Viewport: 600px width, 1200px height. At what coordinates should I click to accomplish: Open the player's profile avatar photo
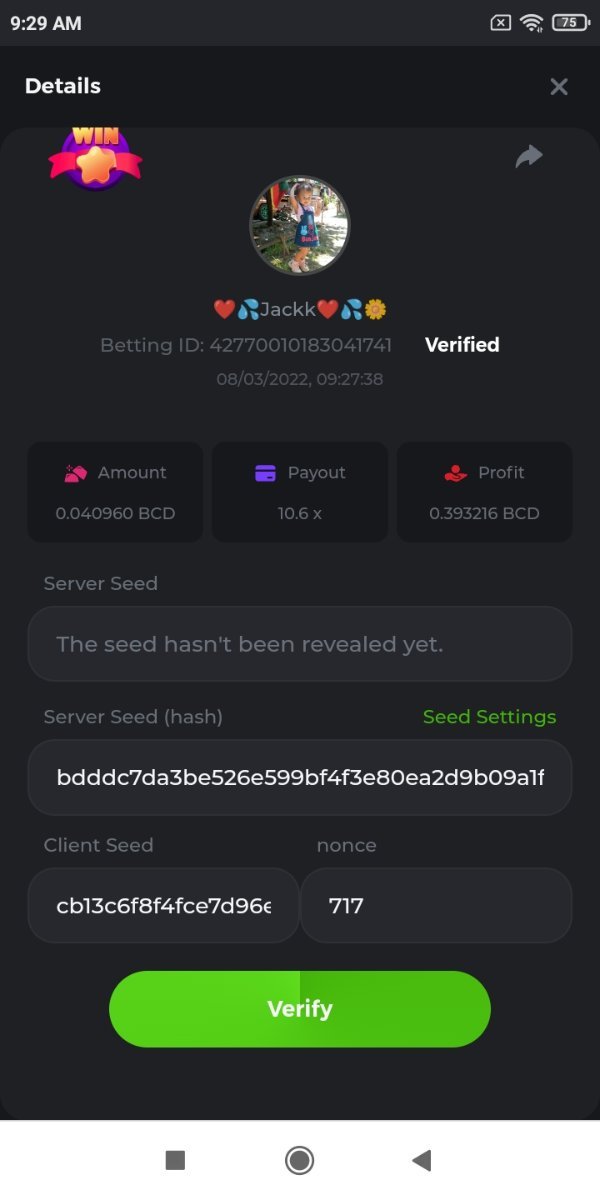click(299, 226)
